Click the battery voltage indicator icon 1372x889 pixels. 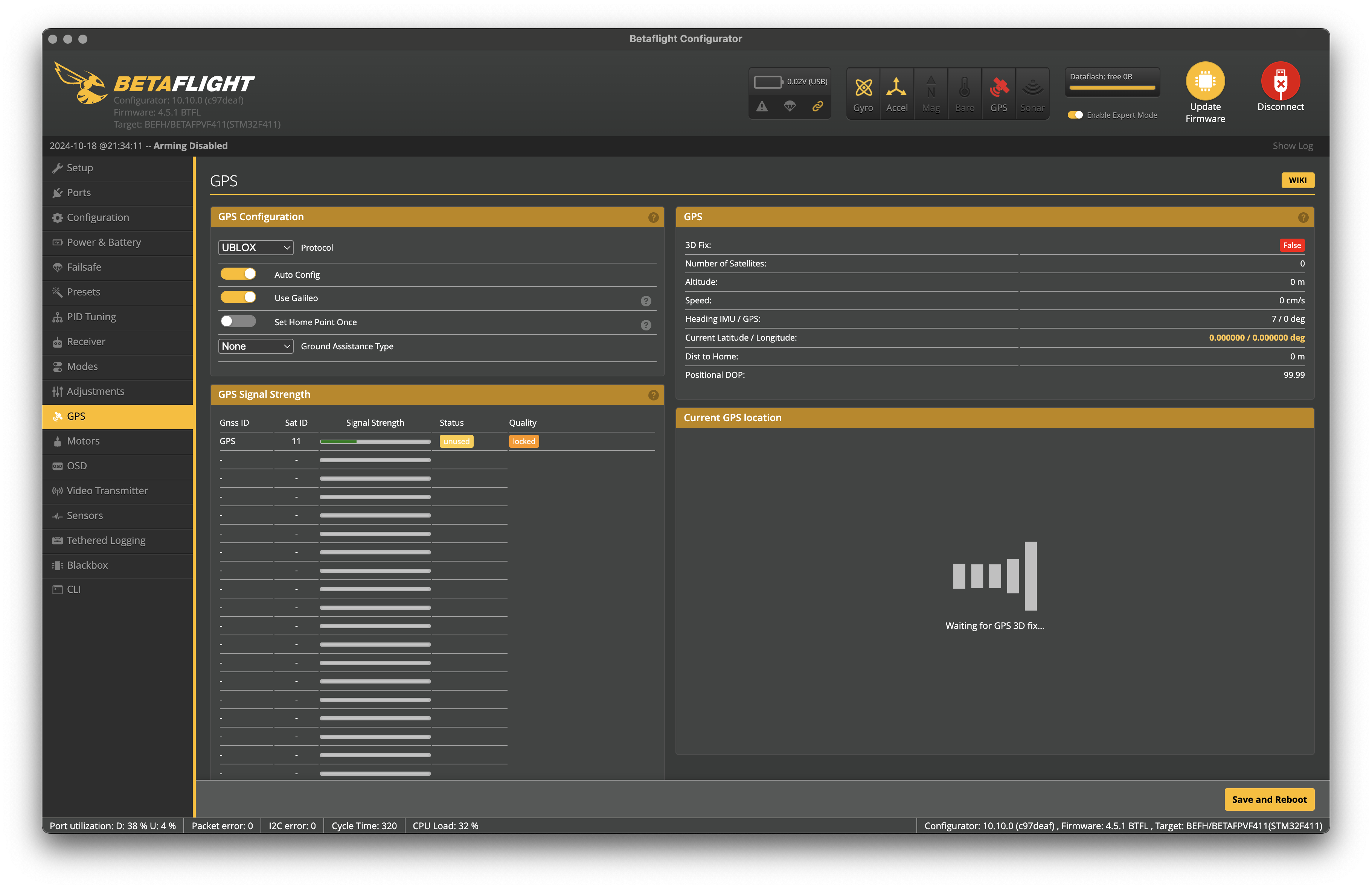[768, 82]
